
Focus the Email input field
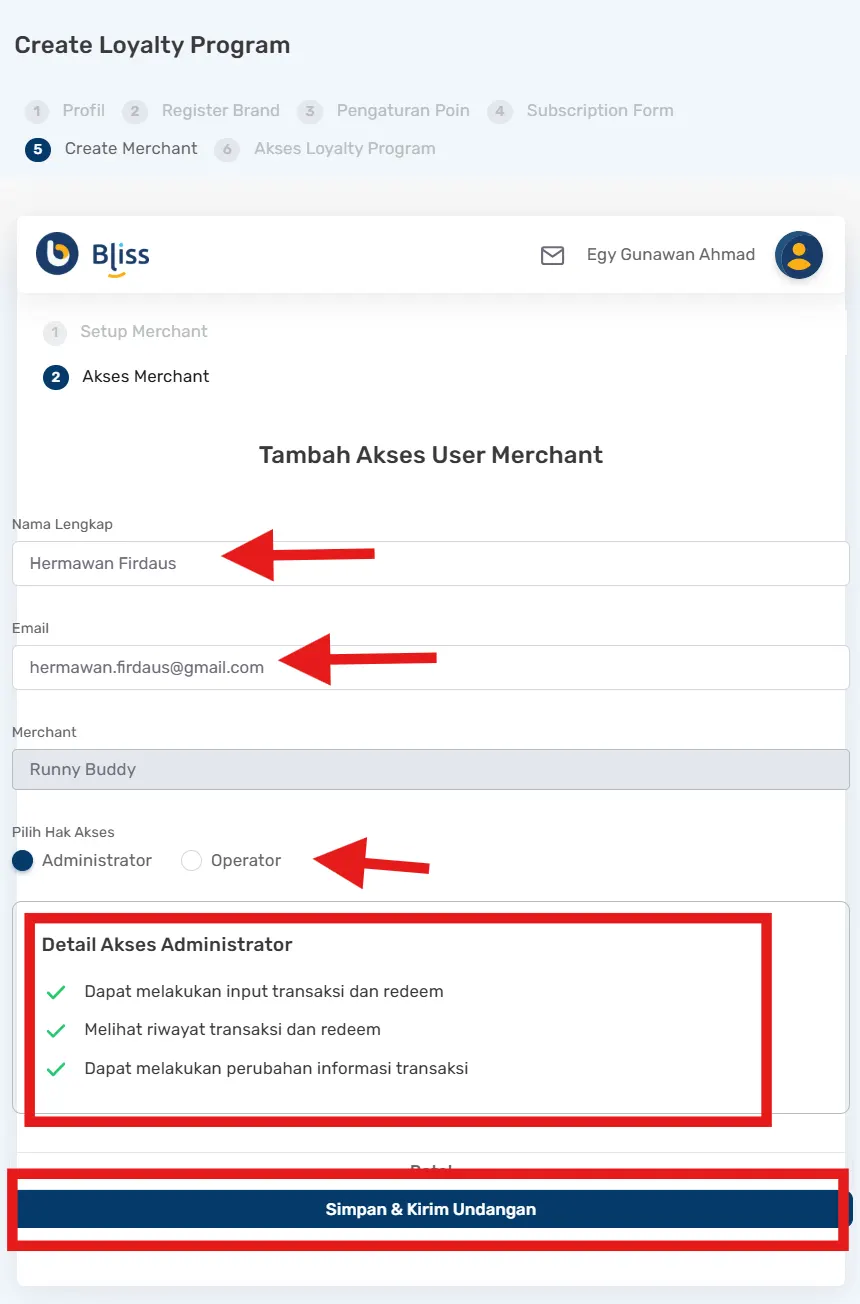coord(430,667)
